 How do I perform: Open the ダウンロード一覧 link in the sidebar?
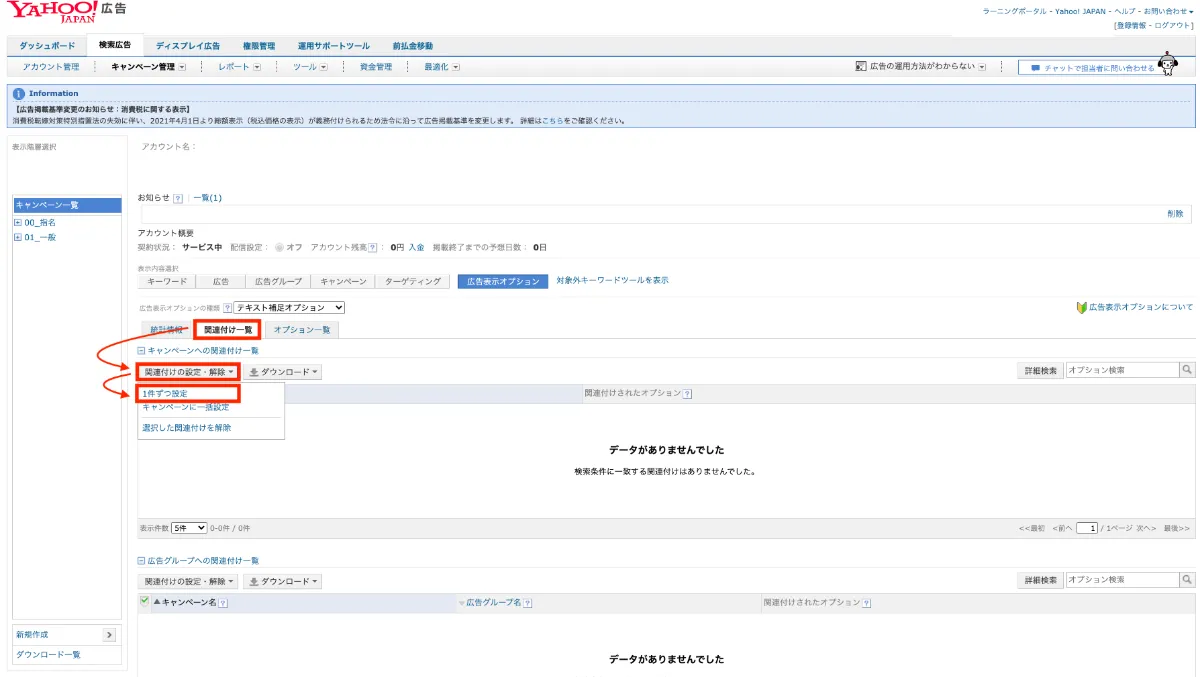point(48,655)
